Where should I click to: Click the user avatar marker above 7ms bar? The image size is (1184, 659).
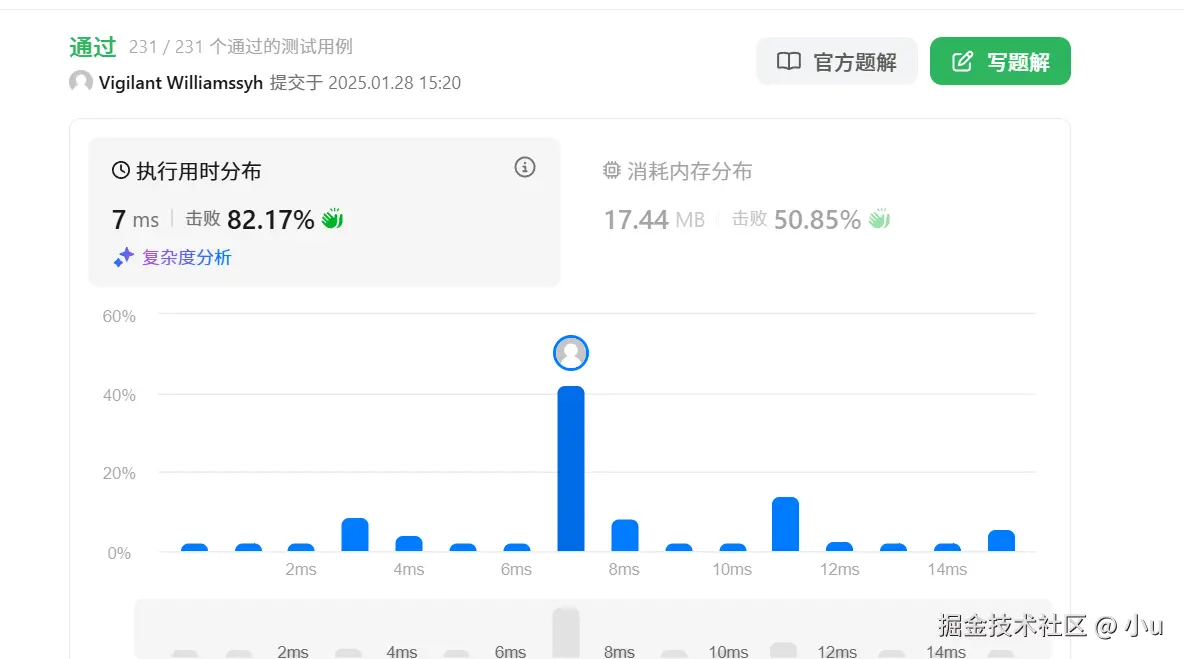pyautogui.click(x=571, y=353)
